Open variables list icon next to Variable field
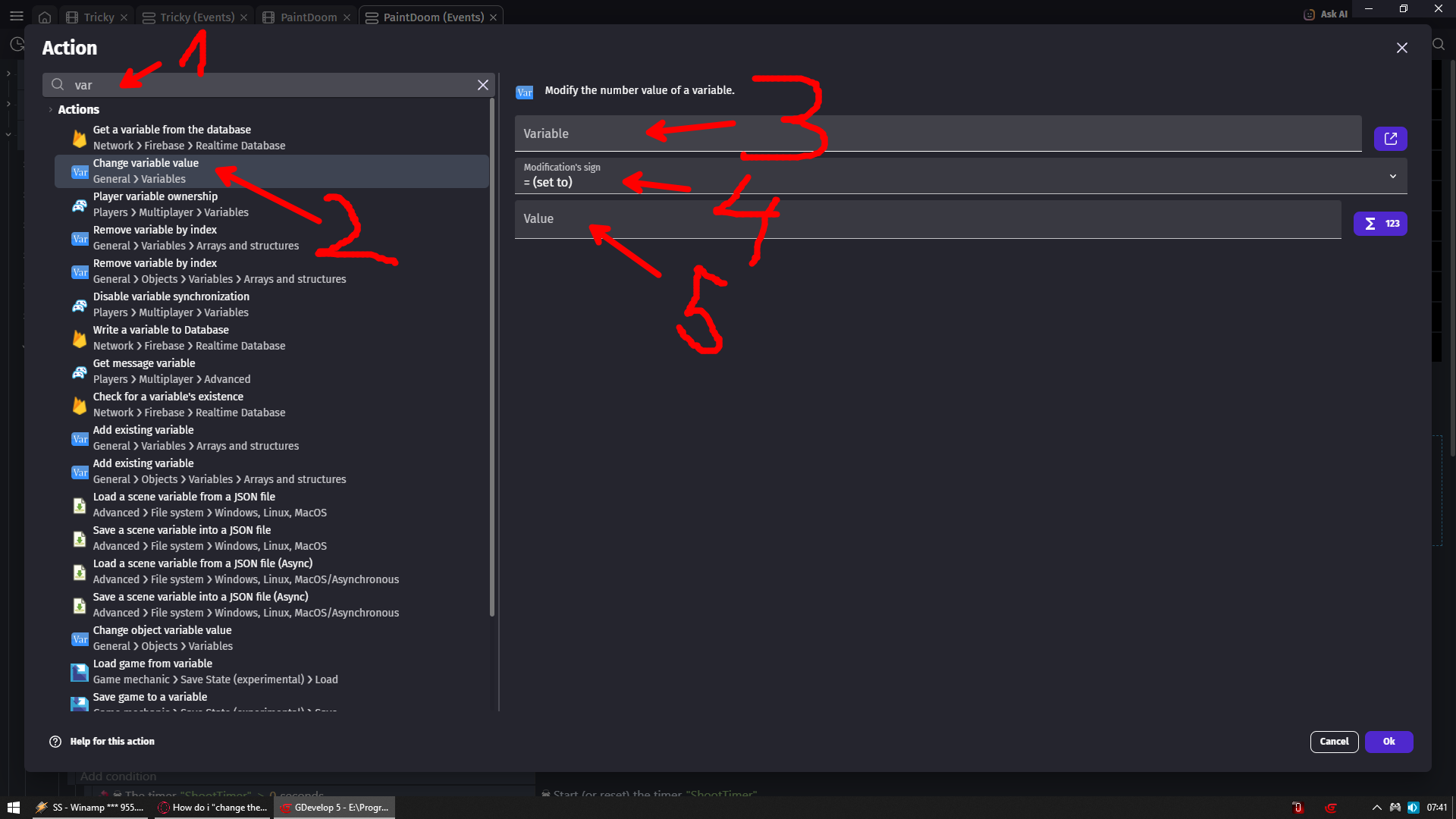Screen dimensions: 1456x819 [x=1390, y=139]
